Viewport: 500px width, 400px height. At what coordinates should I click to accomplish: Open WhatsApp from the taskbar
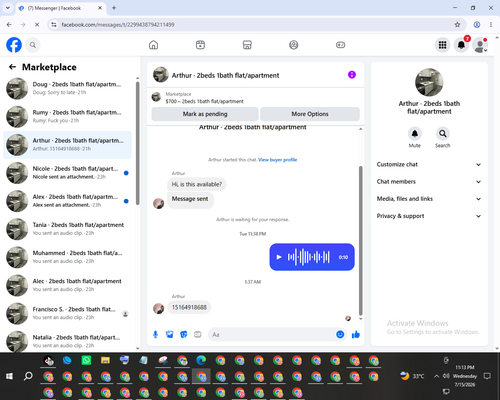click(86, 360)
